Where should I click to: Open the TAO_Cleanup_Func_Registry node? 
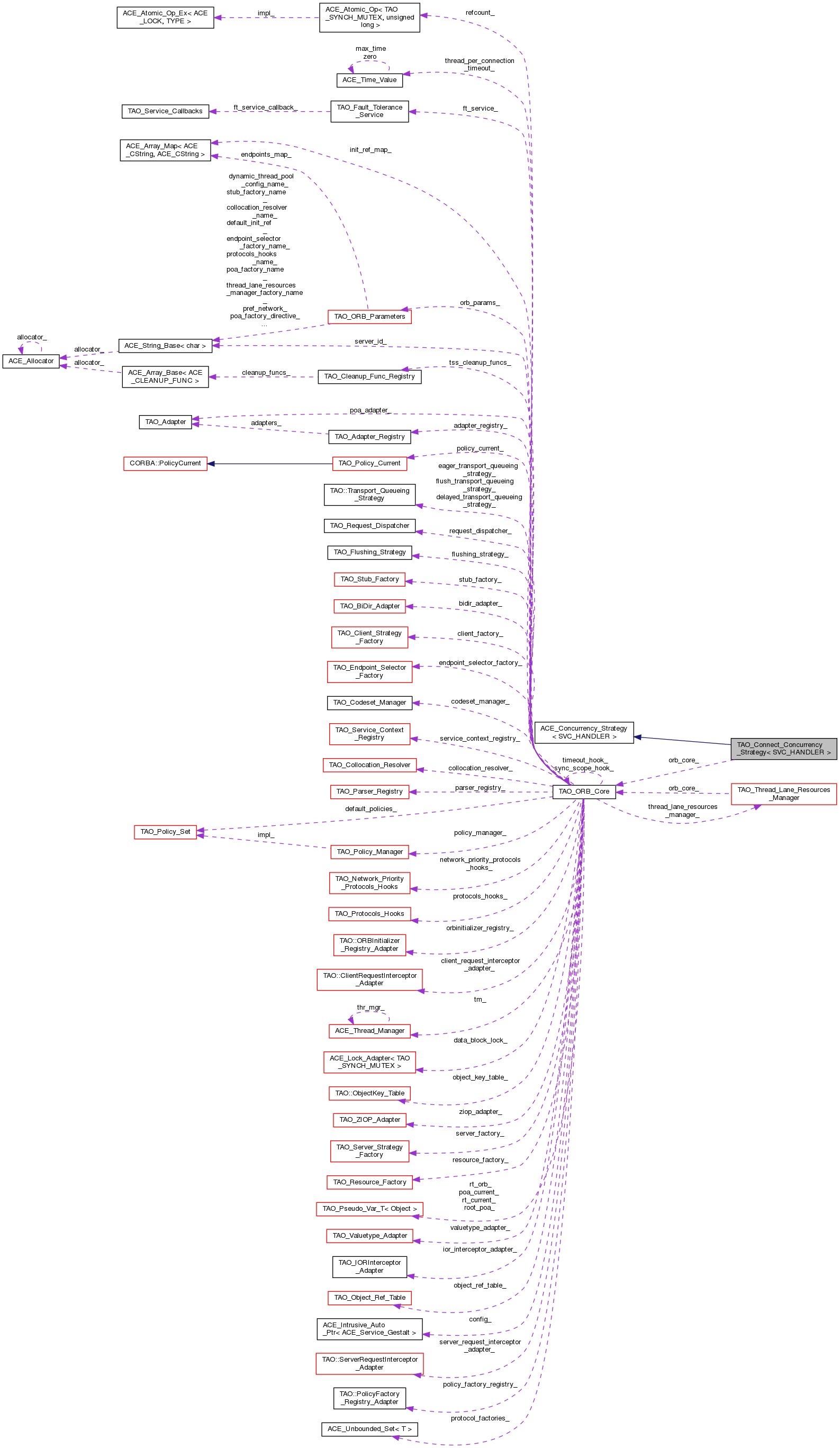click(369, 376)
